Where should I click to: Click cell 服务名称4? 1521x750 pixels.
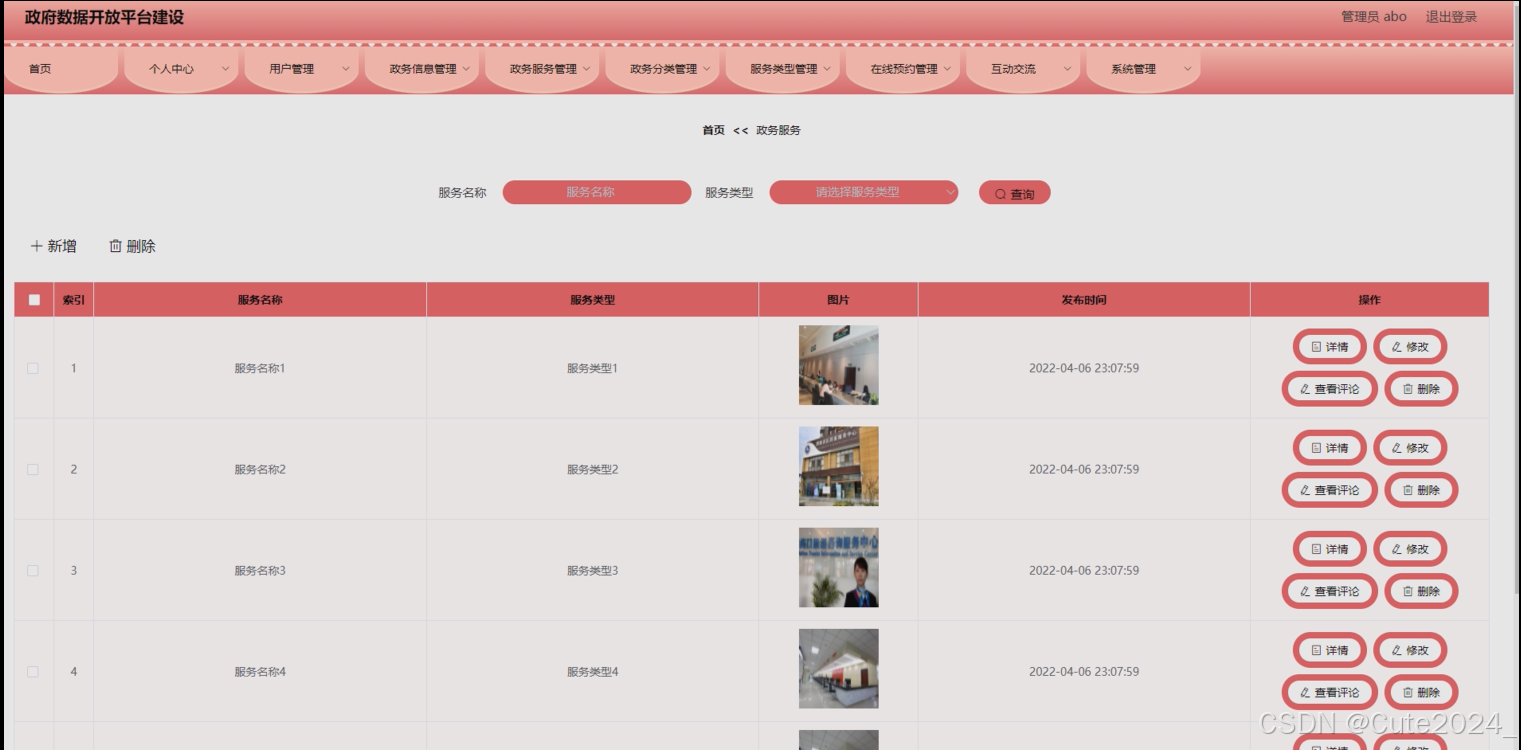coord(260,671)
